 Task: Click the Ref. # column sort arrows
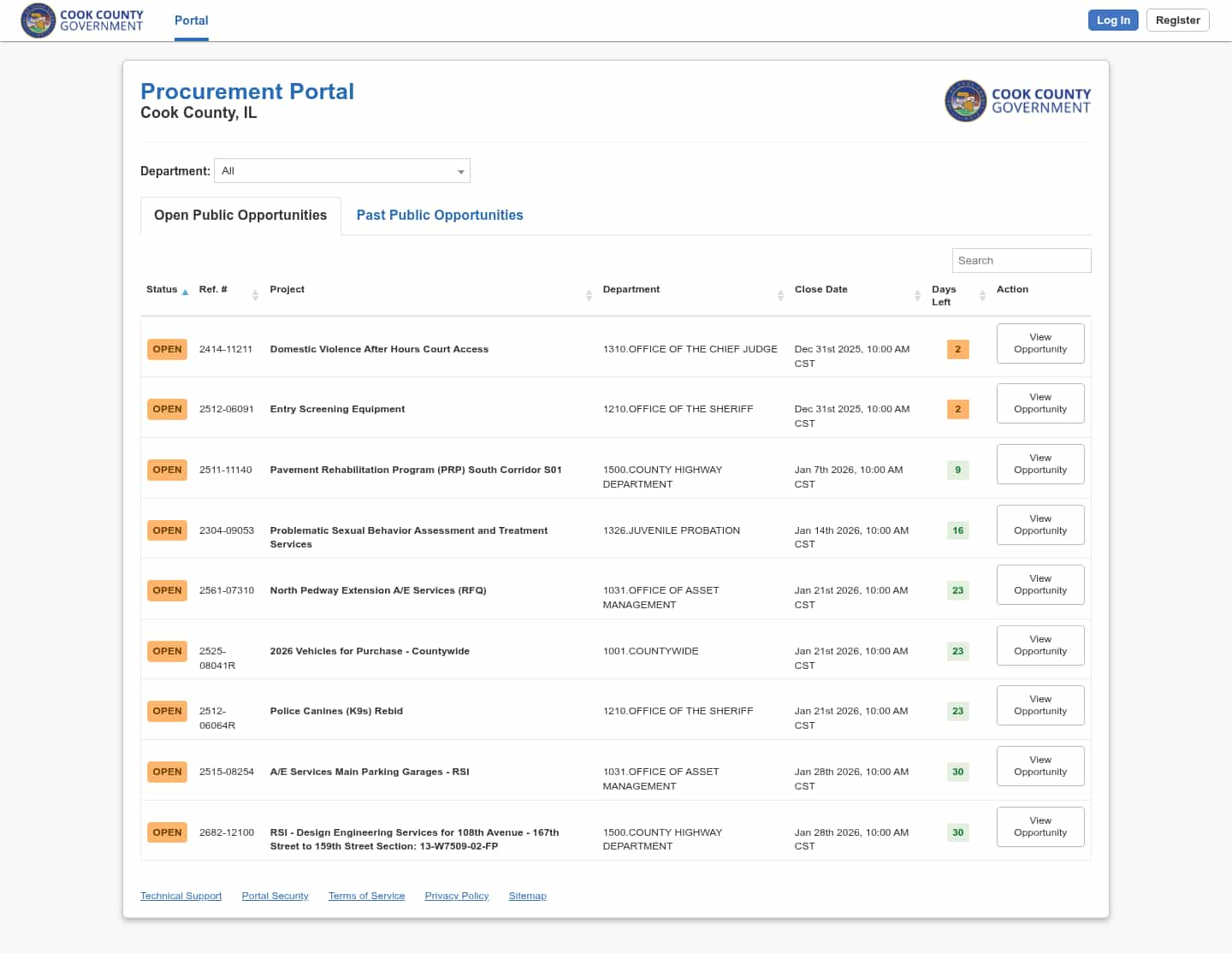(255, 295)
